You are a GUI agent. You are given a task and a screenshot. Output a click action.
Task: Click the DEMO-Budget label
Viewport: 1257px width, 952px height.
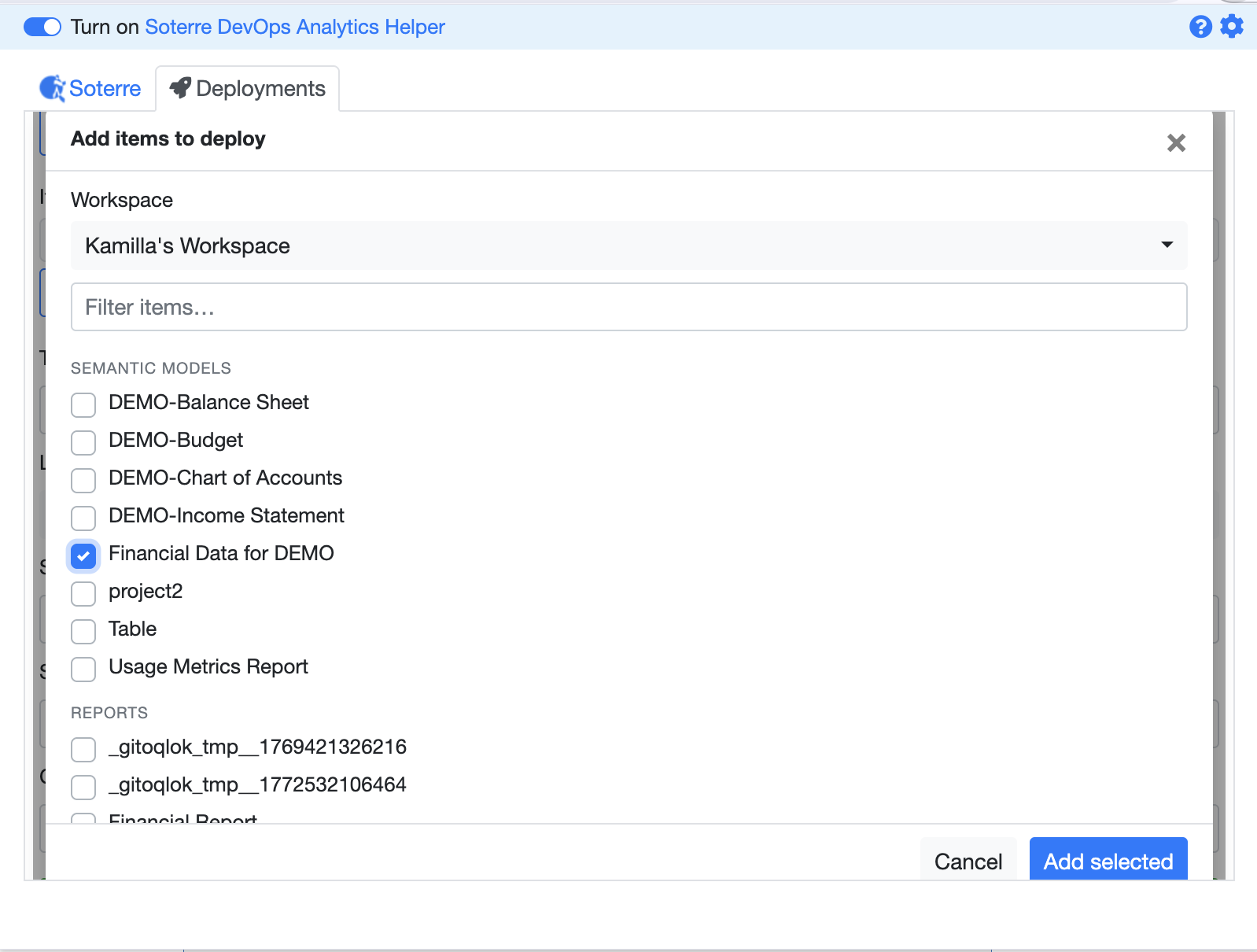(x=175, y=440)
